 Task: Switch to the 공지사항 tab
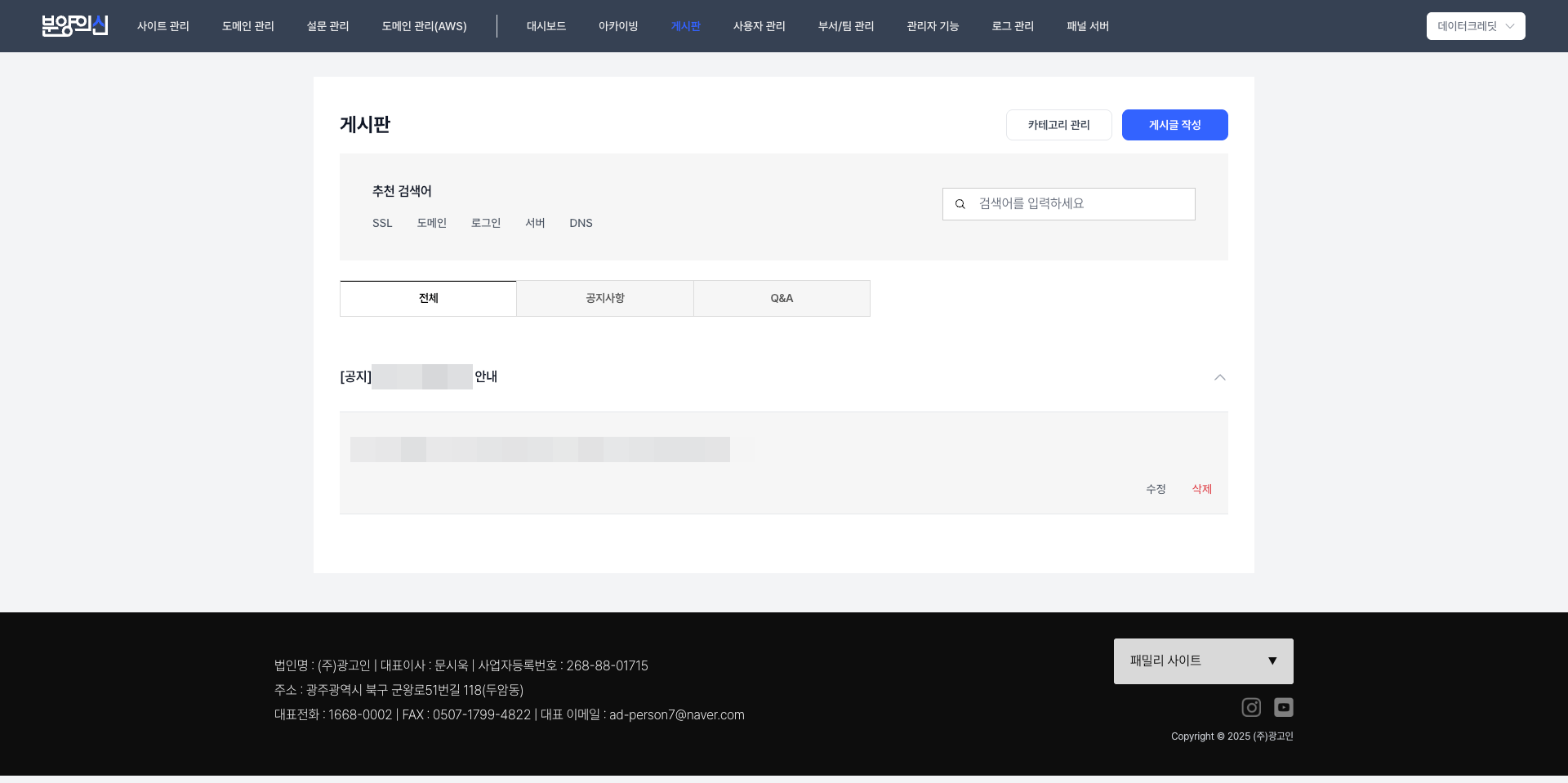pyautogui.click(x=605, y=299)
